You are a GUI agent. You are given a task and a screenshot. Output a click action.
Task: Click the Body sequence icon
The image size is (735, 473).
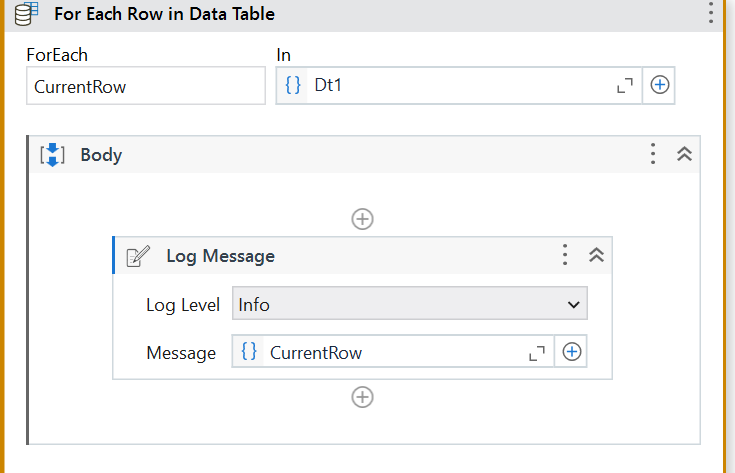[x=52, y=155]
